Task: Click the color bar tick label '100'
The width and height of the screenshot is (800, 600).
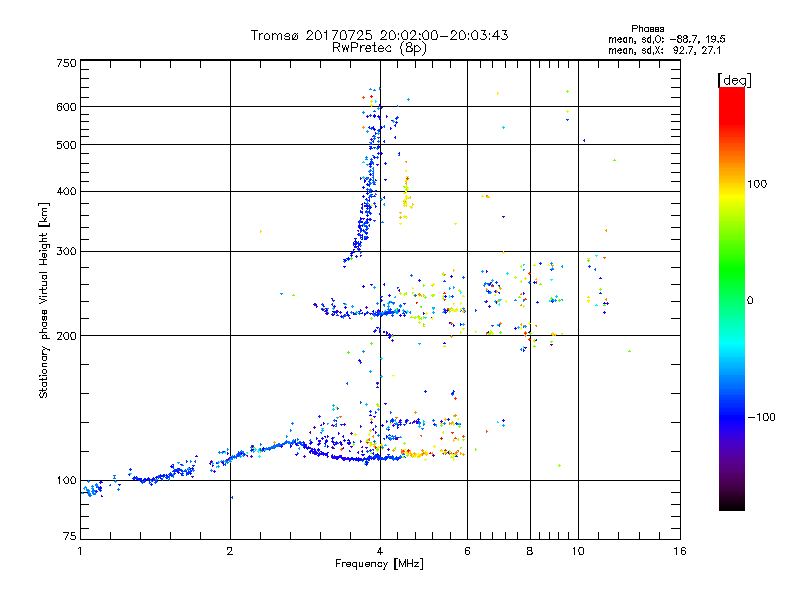Action: [757, 184]
